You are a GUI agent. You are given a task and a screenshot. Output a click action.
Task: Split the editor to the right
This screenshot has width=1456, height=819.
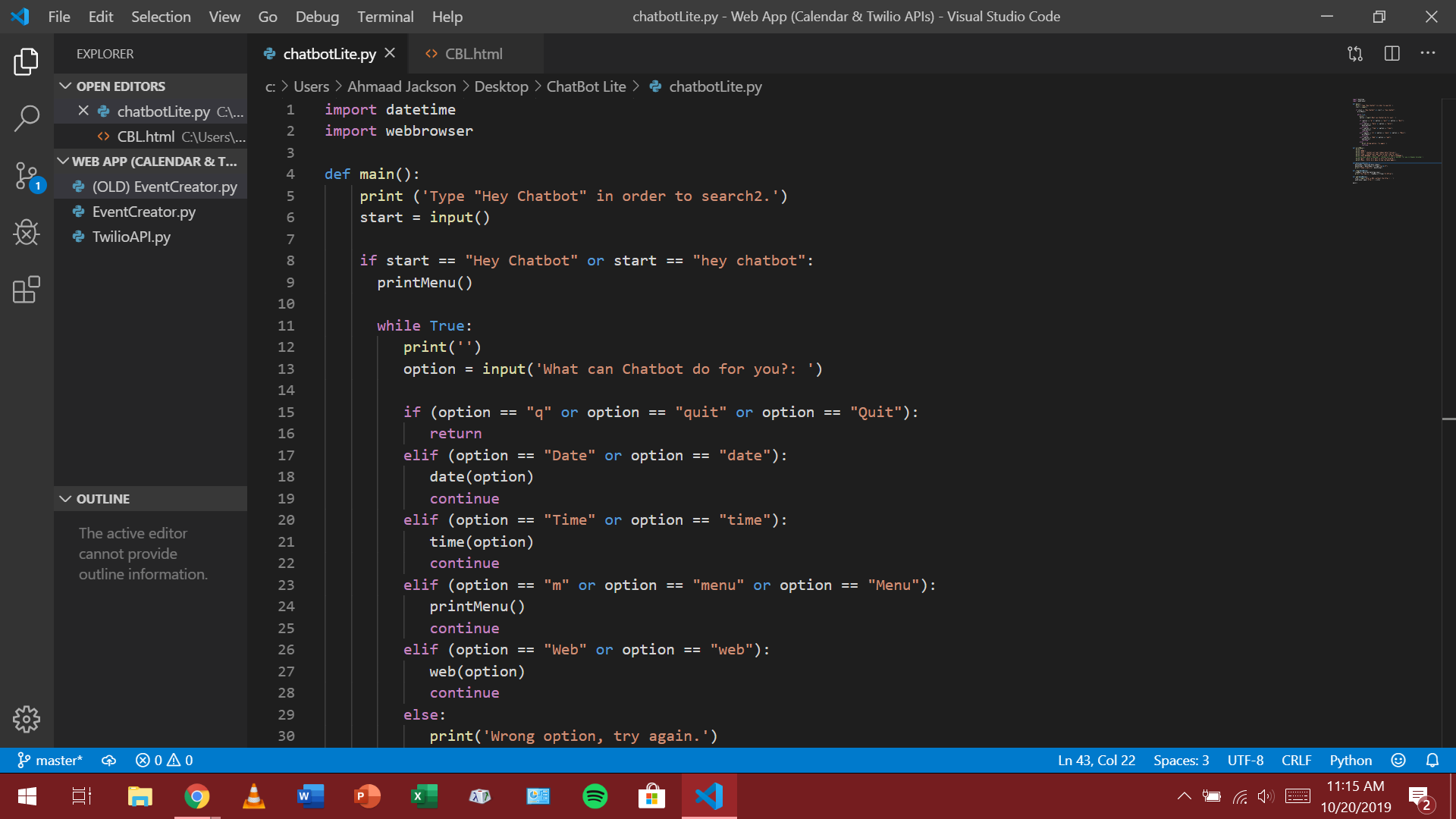click(1392, 54)
